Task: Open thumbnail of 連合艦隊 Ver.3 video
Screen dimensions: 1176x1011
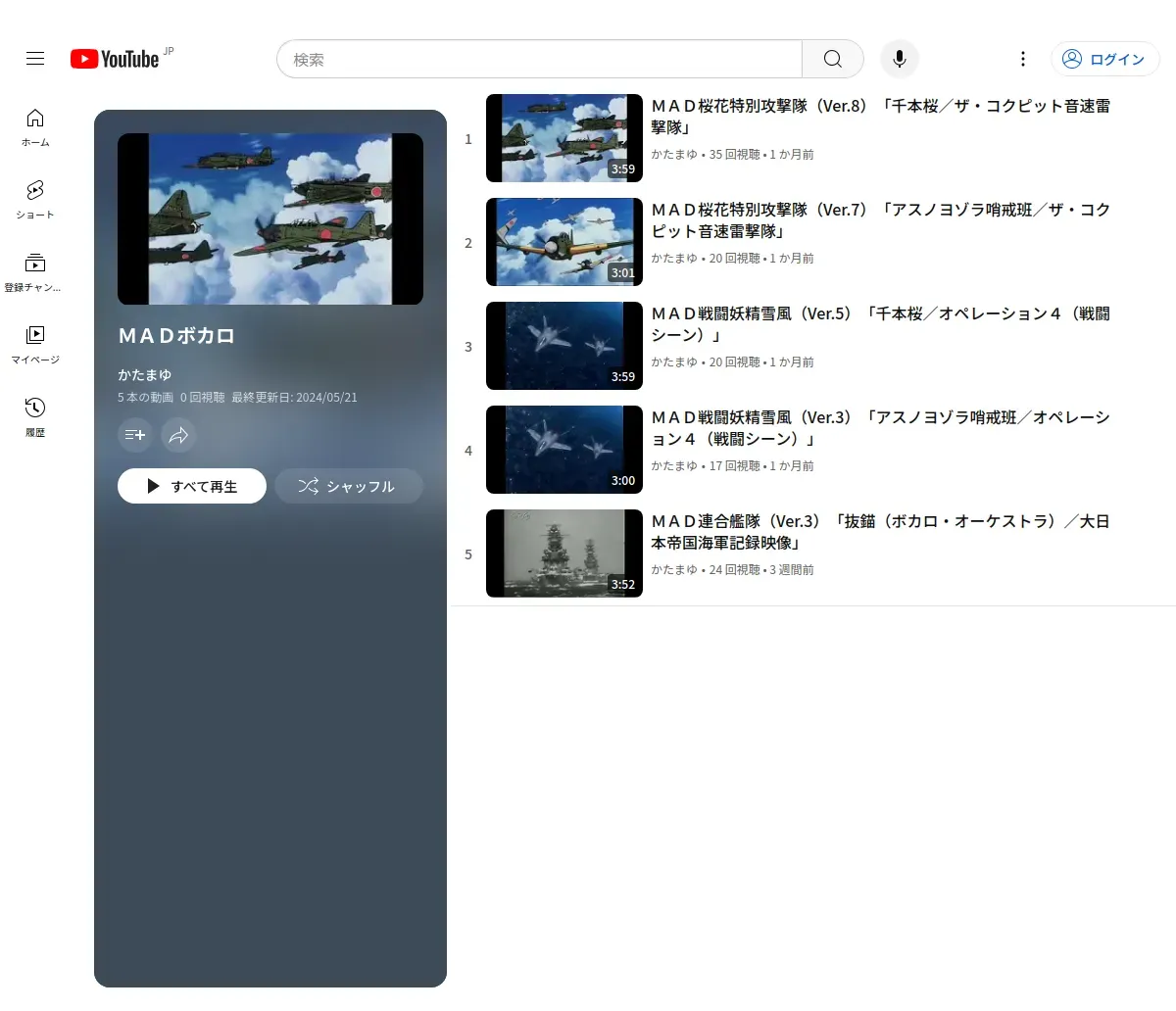Action: coord(564,554)
